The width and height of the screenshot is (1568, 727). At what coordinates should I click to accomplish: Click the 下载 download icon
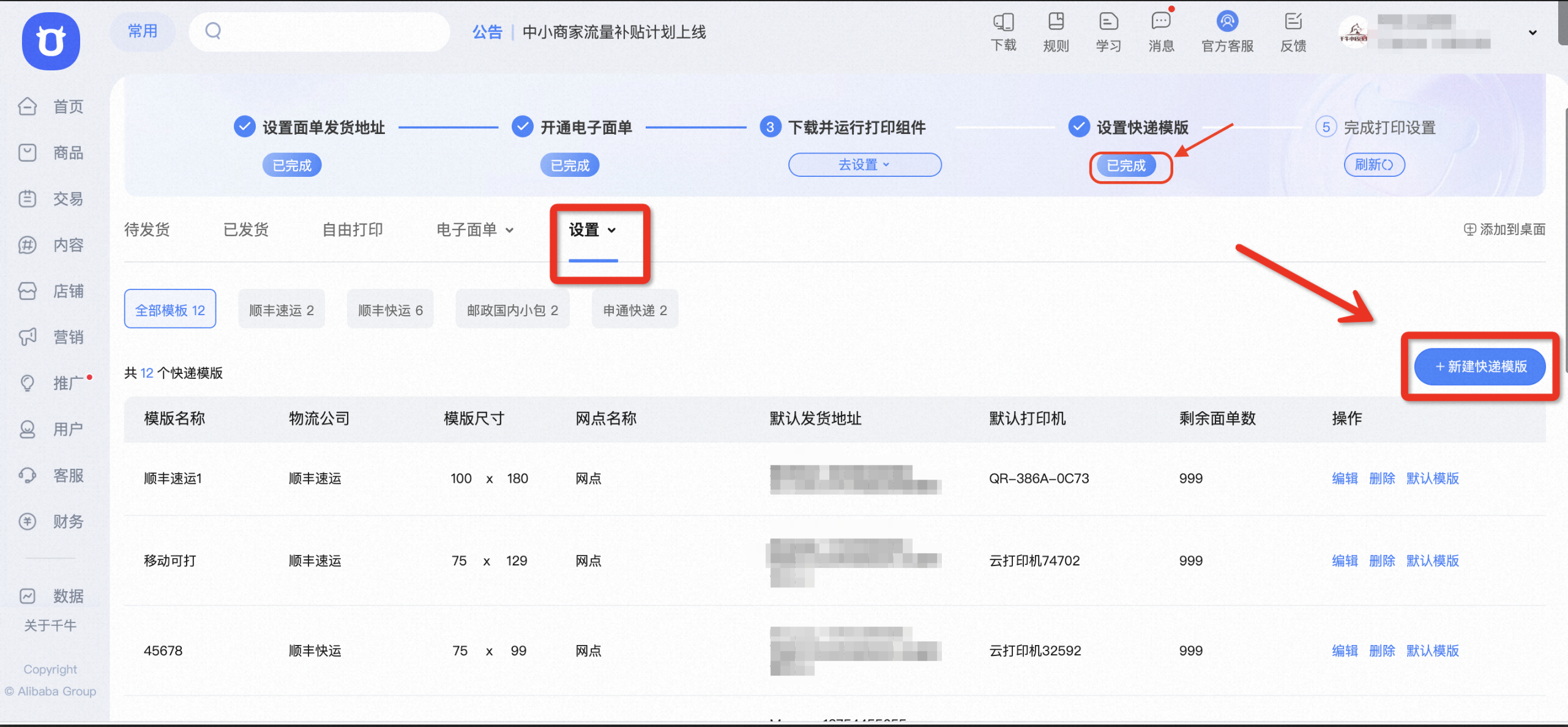(x=1004, y=32)
